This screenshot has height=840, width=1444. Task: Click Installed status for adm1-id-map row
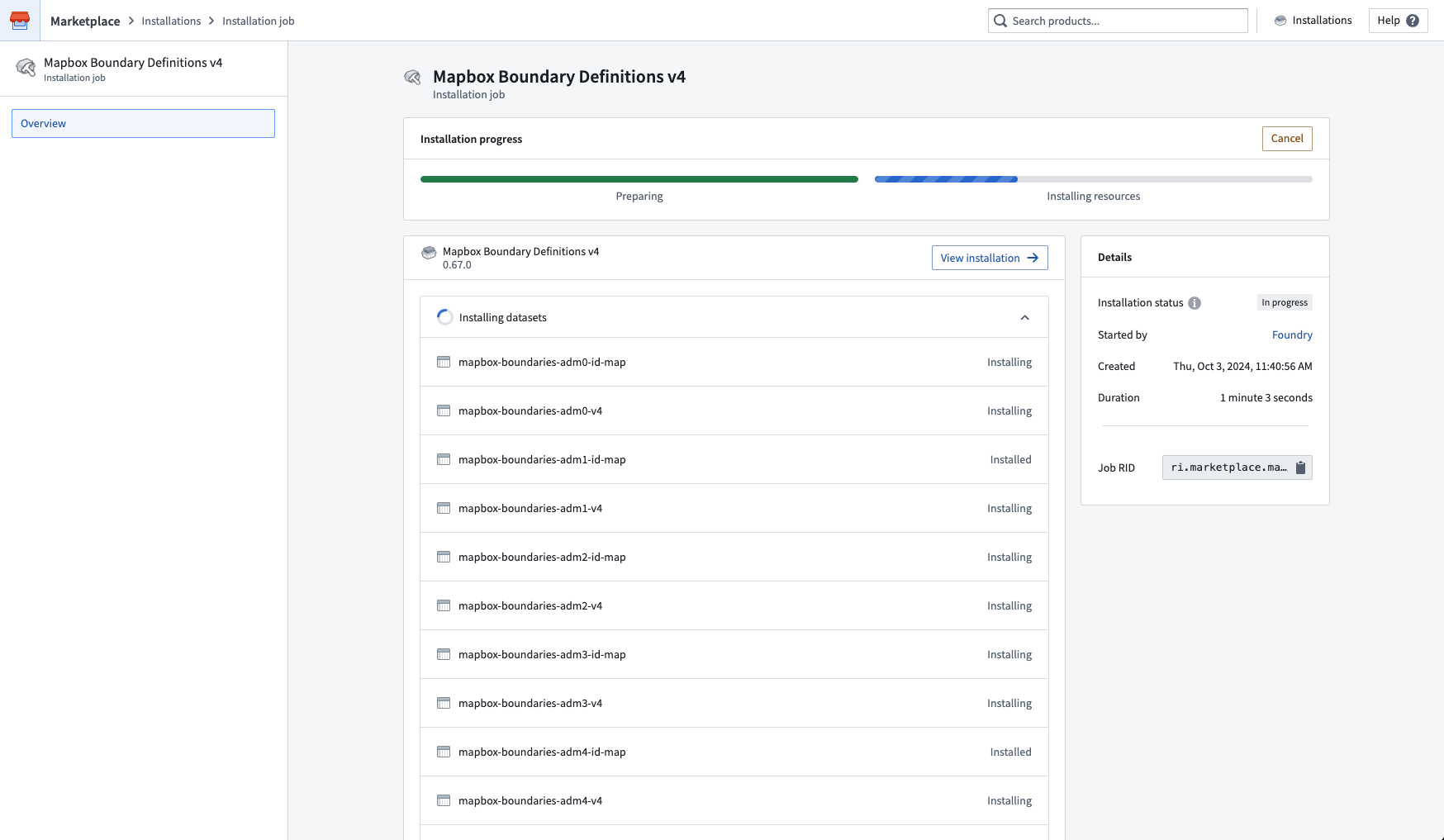pos(1011,459)
